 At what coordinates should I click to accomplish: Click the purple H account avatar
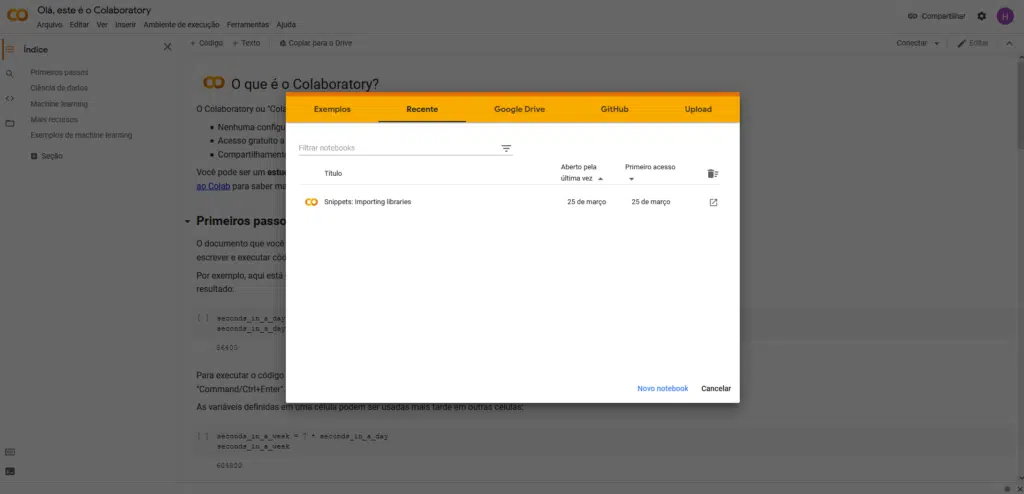click(1005, 16)
